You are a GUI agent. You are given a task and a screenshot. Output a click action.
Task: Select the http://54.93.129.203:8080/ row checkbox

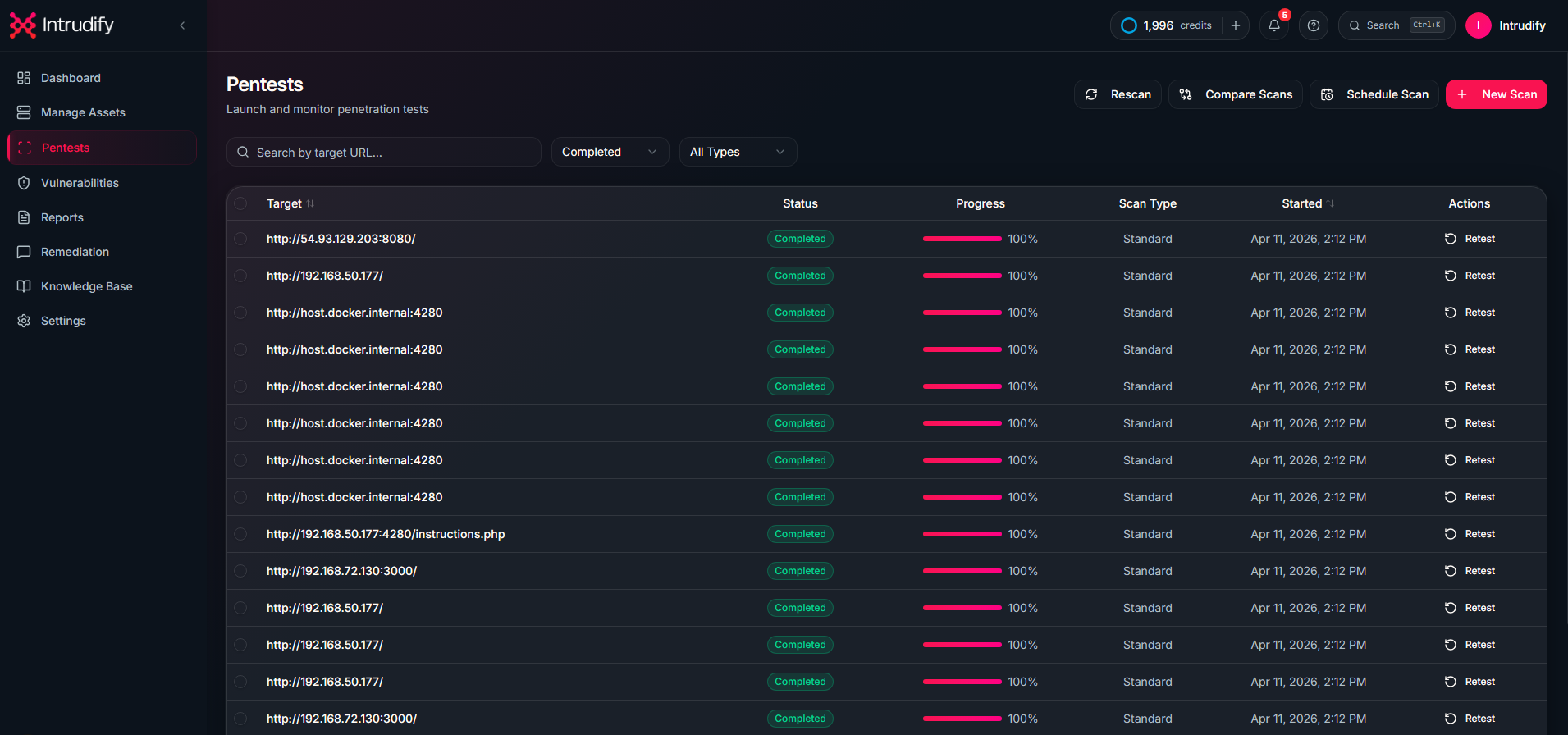pyautogui.click(x=240, y=239)
